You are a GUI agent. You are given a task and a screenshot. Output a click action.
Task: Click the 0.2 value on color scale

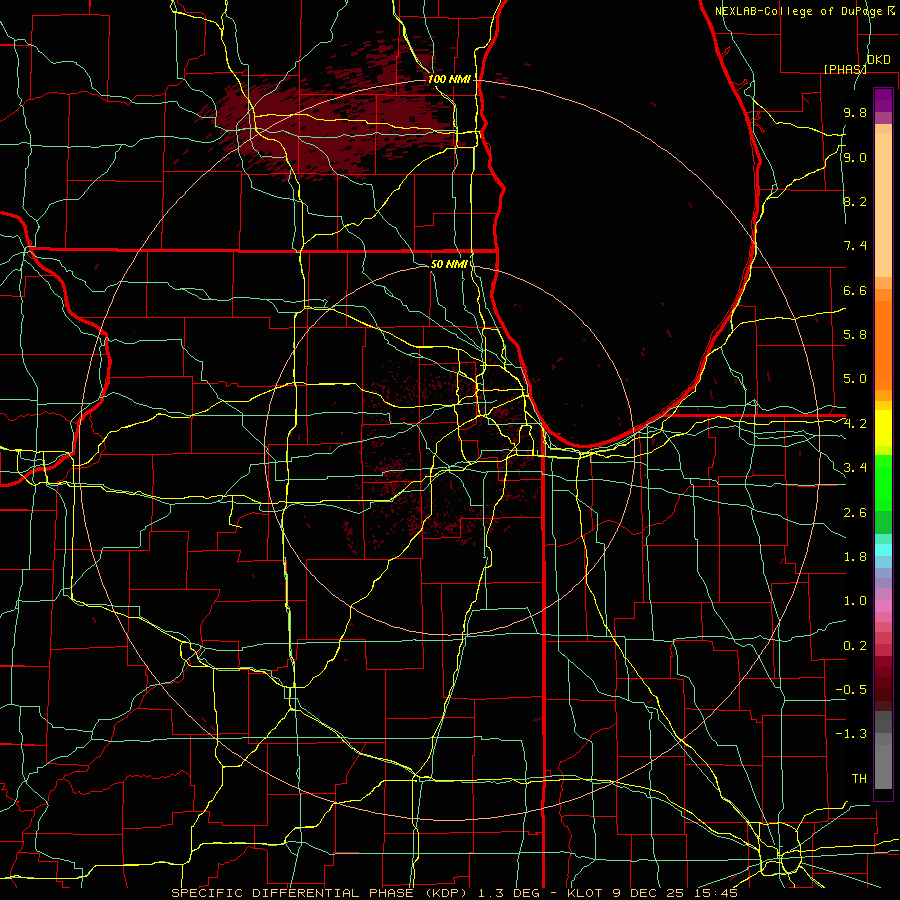pos(855,646)
